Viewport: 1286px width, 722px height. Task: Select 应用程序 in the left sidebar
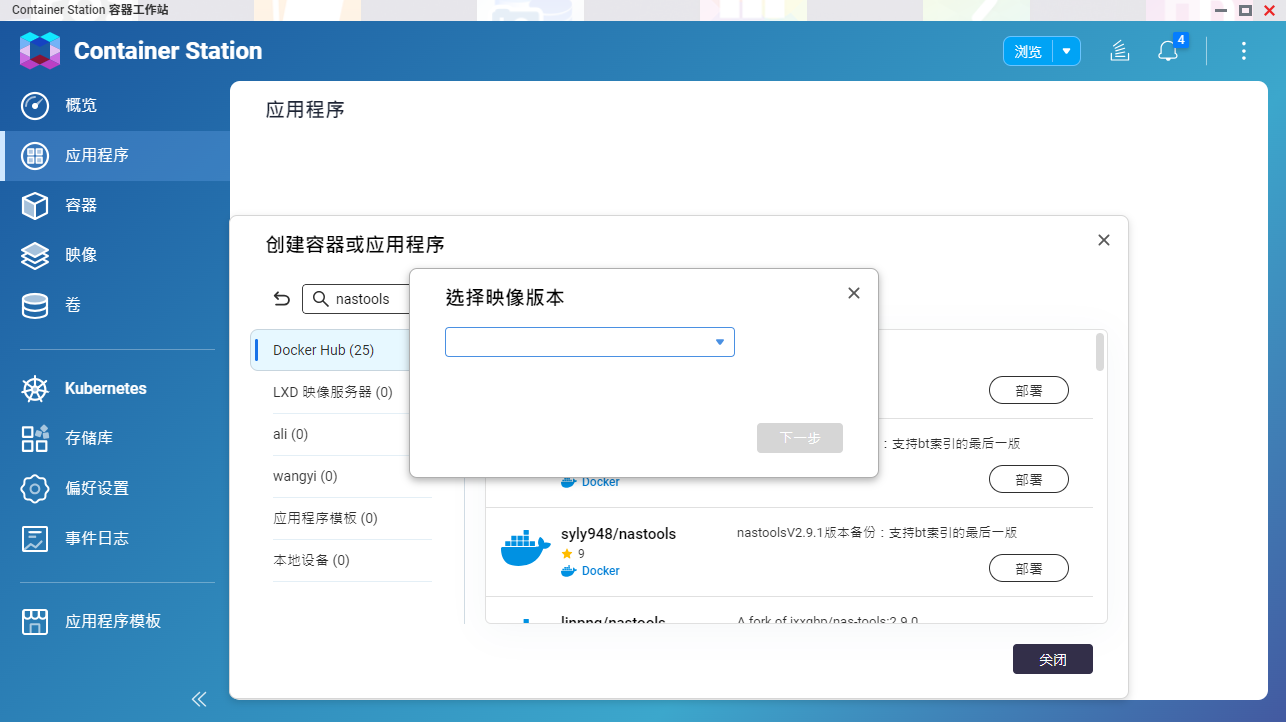tap(115, 155)
